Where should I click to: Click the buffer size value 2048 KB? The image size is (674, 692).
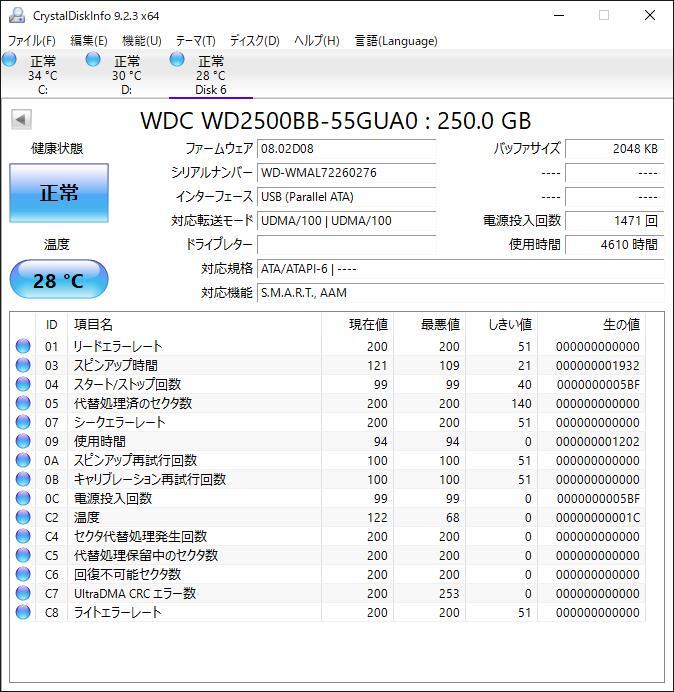coord(614,149)
